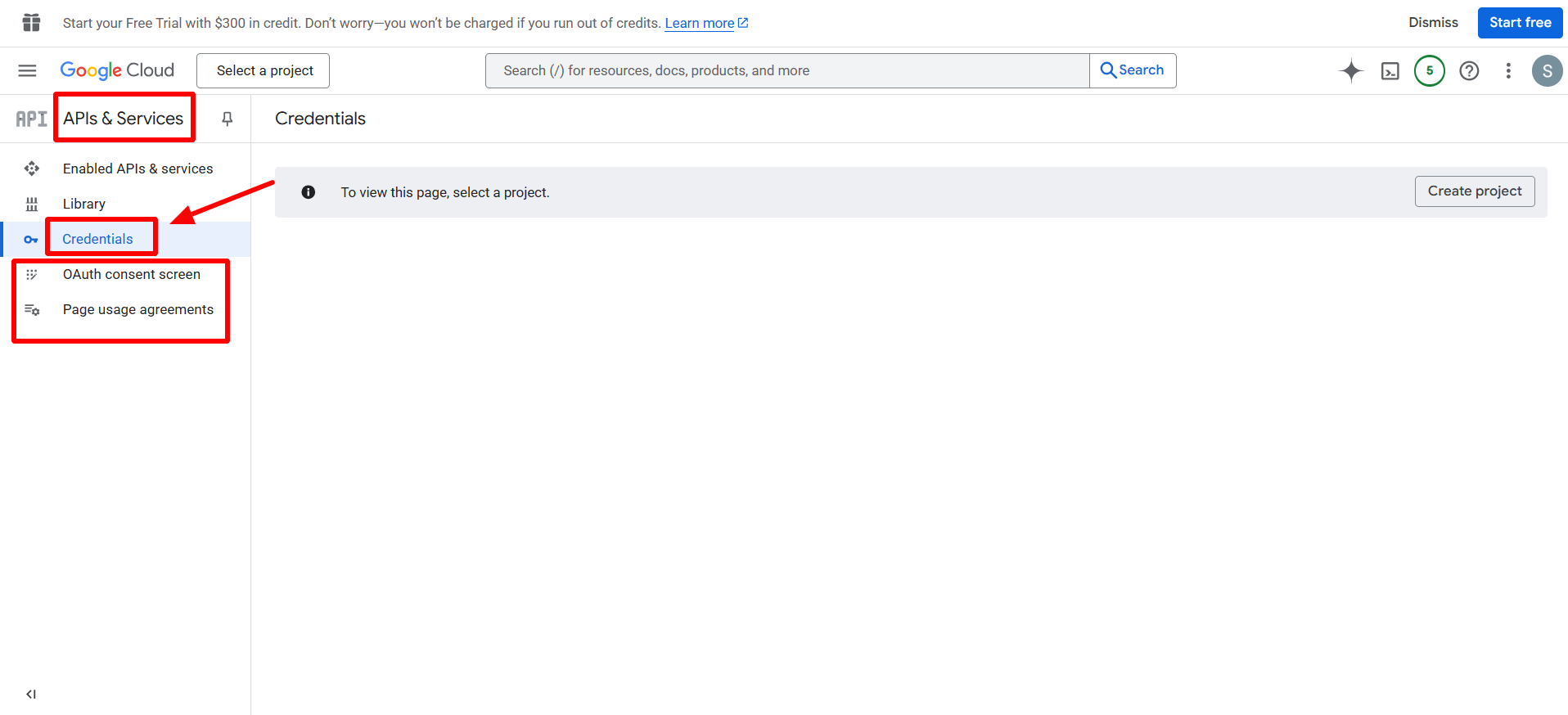Click the Credentials page title

coord(320,119)
